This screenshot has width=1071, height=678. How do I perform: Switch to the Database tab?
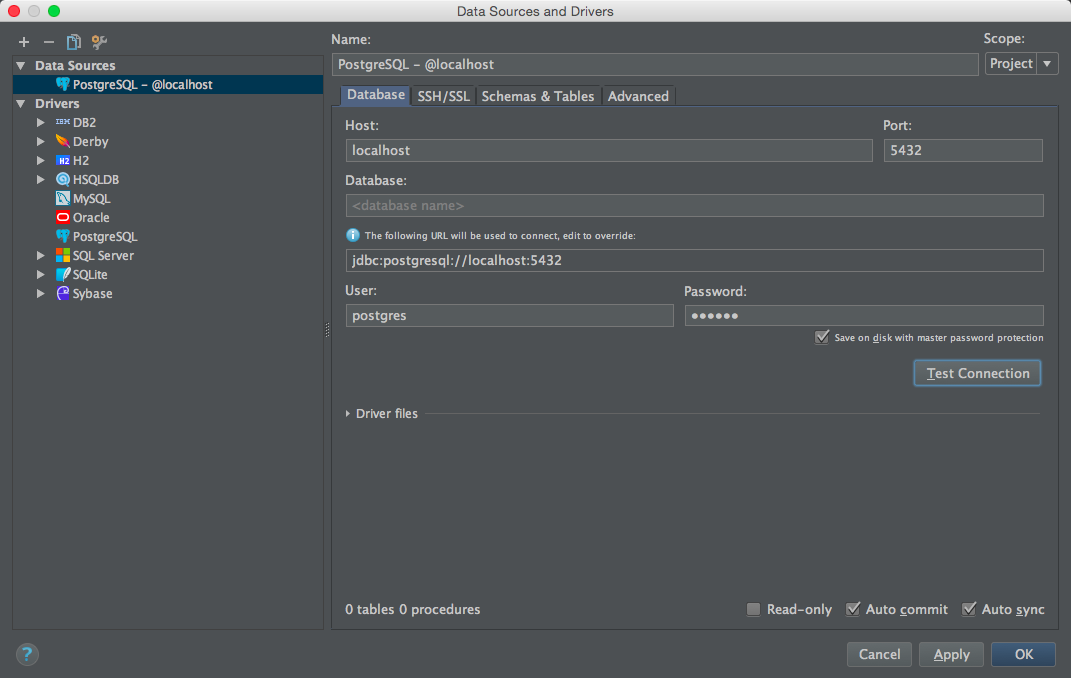coord(376,95)
